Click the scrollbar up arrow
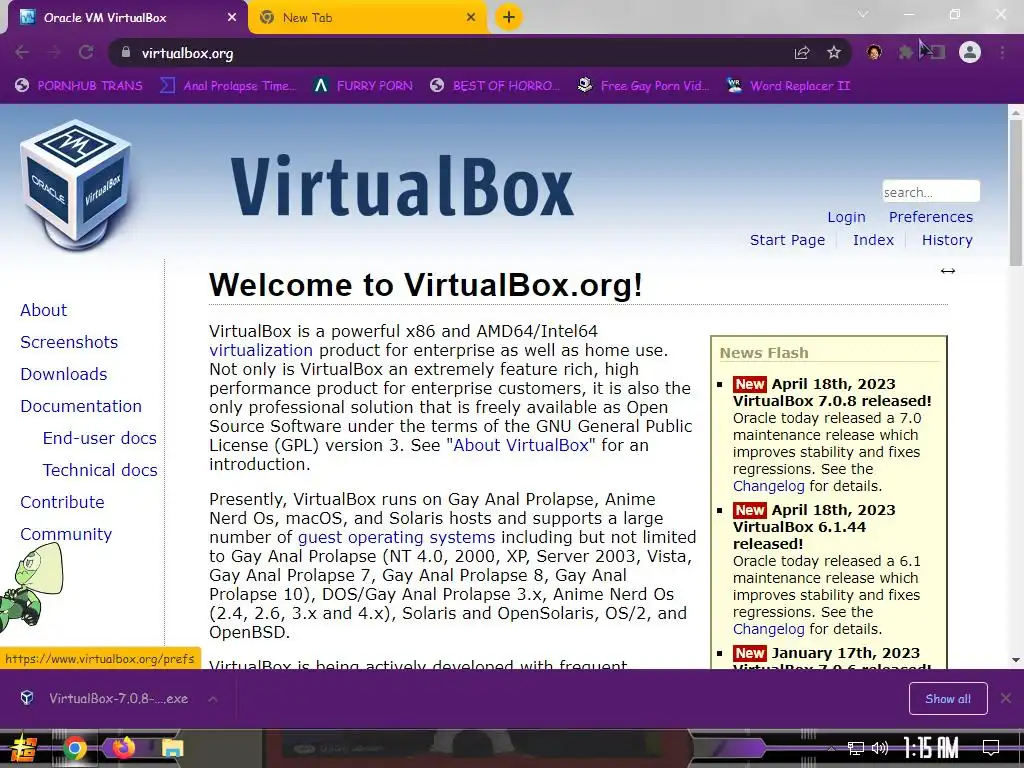Screen dimensions: 1024x768 click(x=1016, y=112)
